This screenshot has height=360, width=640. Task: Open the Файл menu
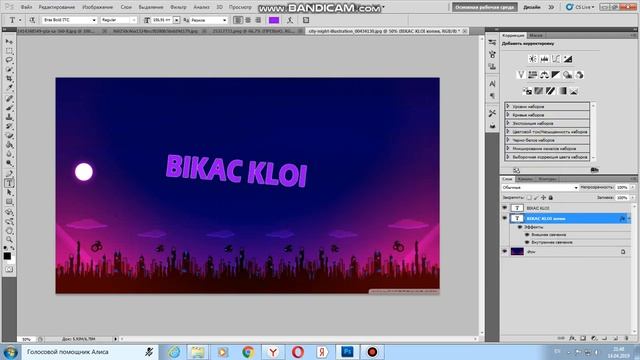click(26, 7)
